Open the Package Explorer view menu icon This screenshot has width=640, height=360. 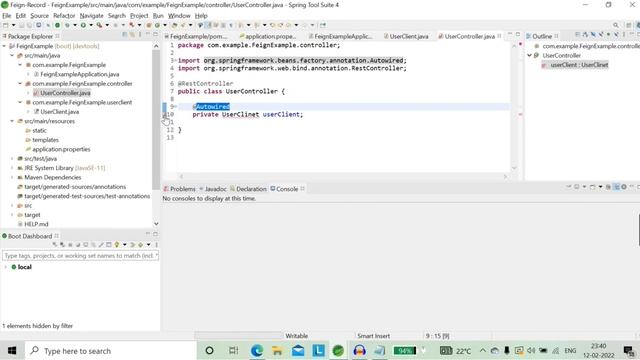tap(140, 36)
